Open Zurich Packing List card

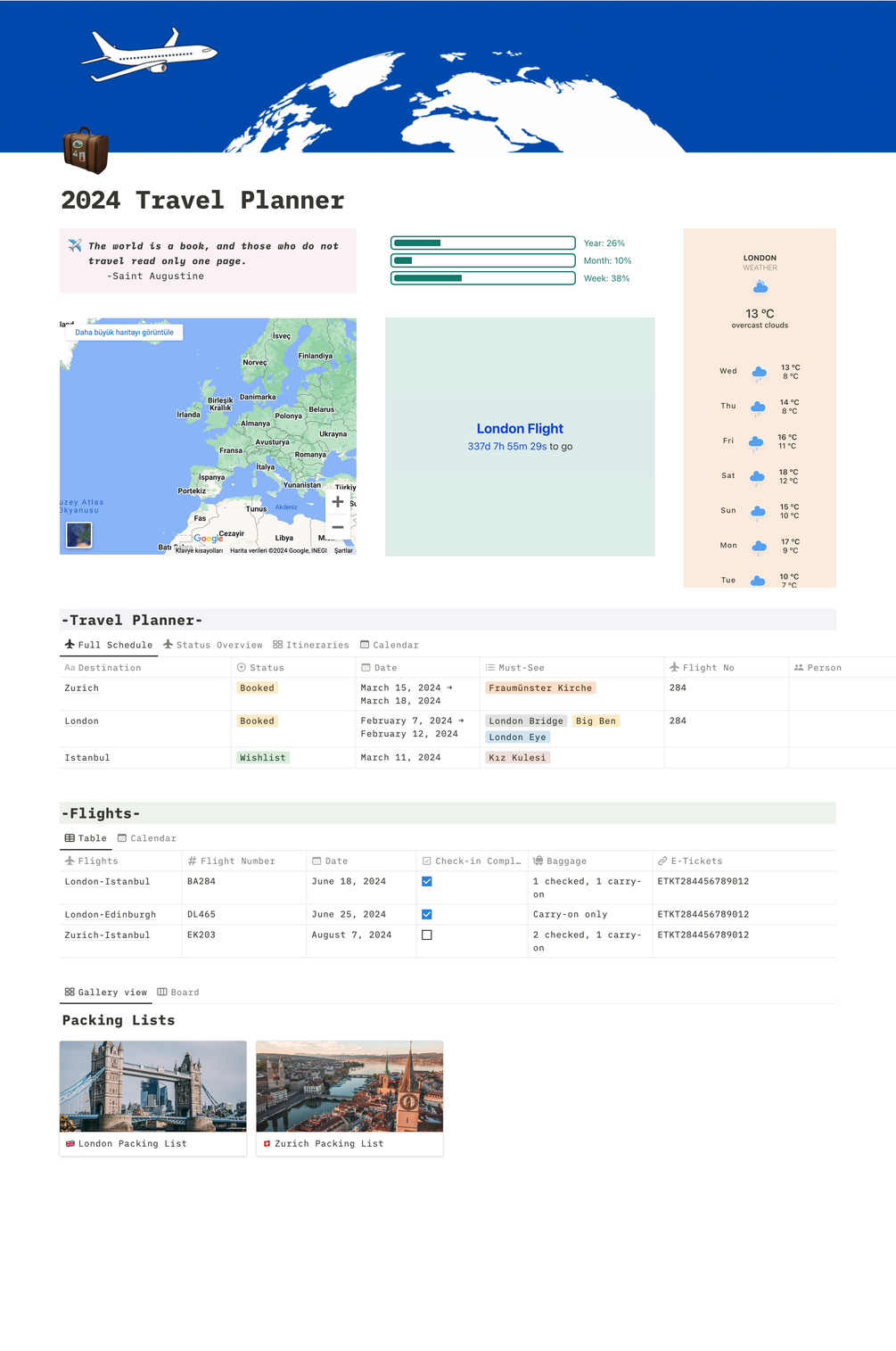[x=349, y=1099]
